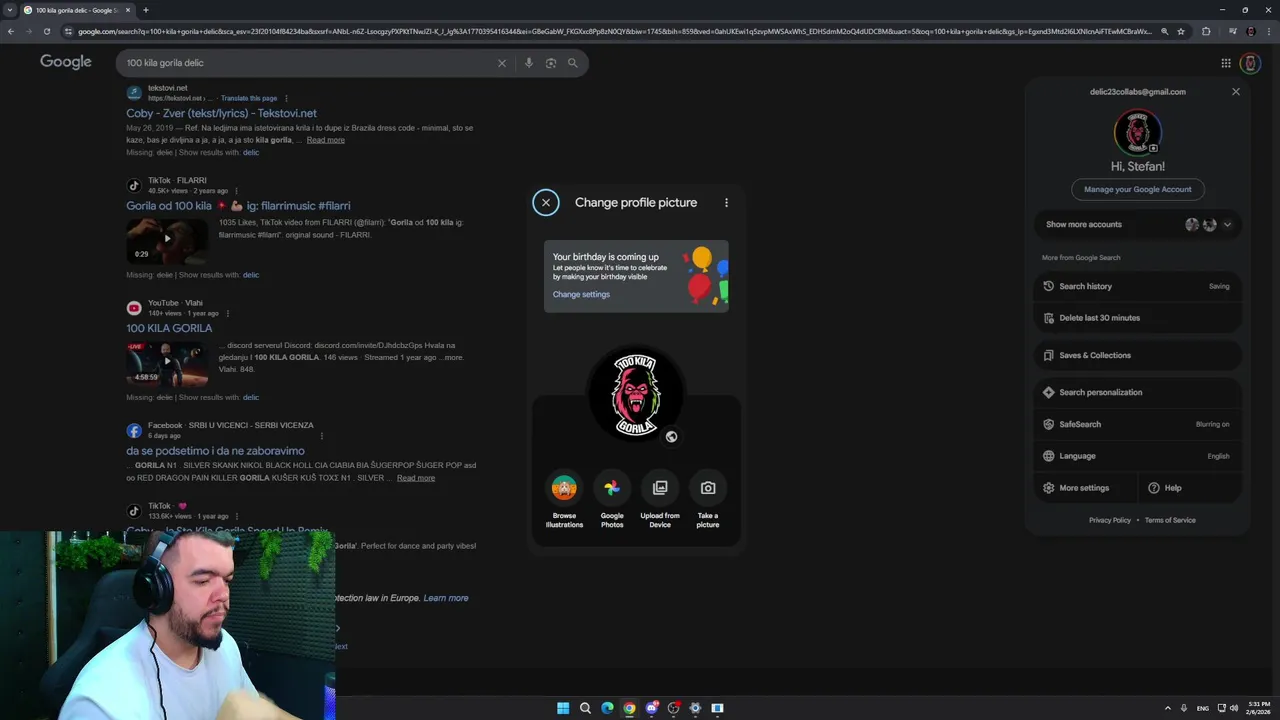Image resolution: width=1280 pixels, height=720 pixels.
Task: Open Chrome tab search dropdown
Action: [x=10, y=10]
